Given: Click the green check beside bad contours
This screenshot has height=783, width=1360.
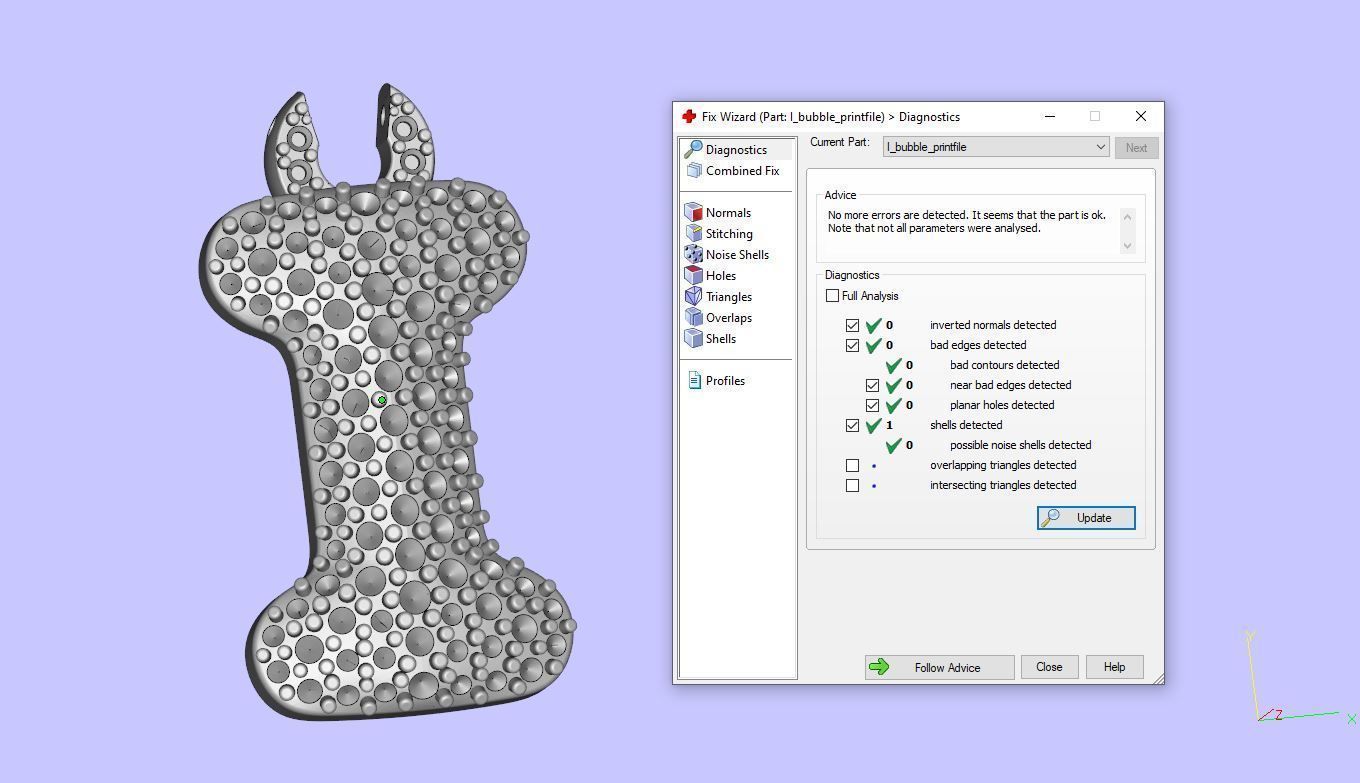Looking at the screenshot, I should click(893, 365).
